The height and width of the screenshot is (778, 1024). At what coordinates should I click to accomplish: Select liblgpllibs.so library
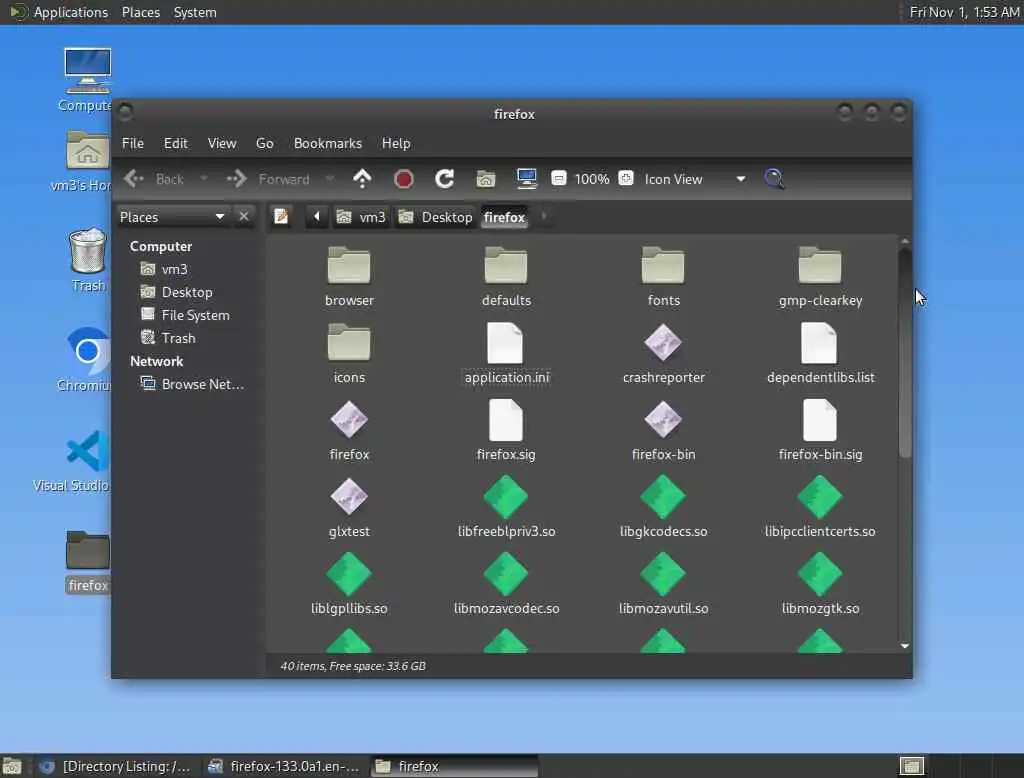(x=349, y=585)
